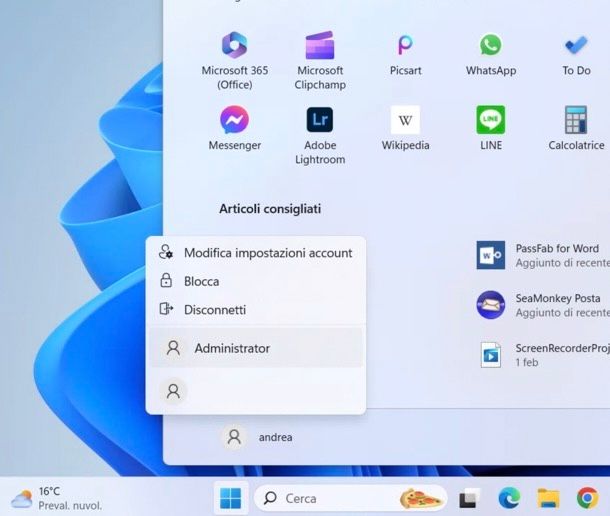Choose Disconnetti to sign out
The width and height of the screenshot is (610, 516).
point(256,309)
